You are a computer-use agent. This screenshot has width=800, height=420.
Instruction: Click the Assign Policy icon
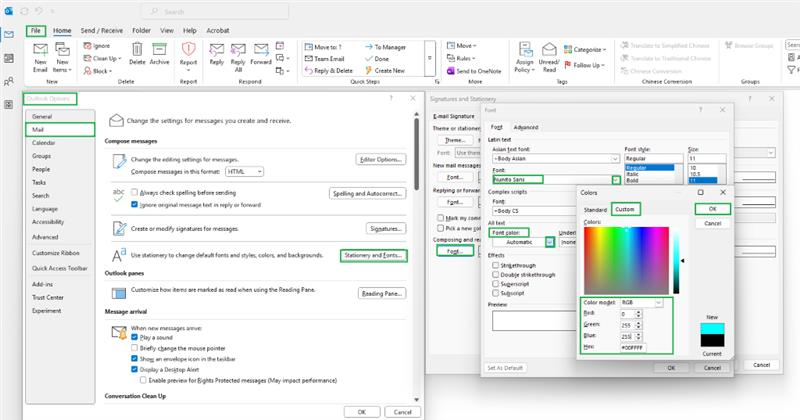[525, 50]
